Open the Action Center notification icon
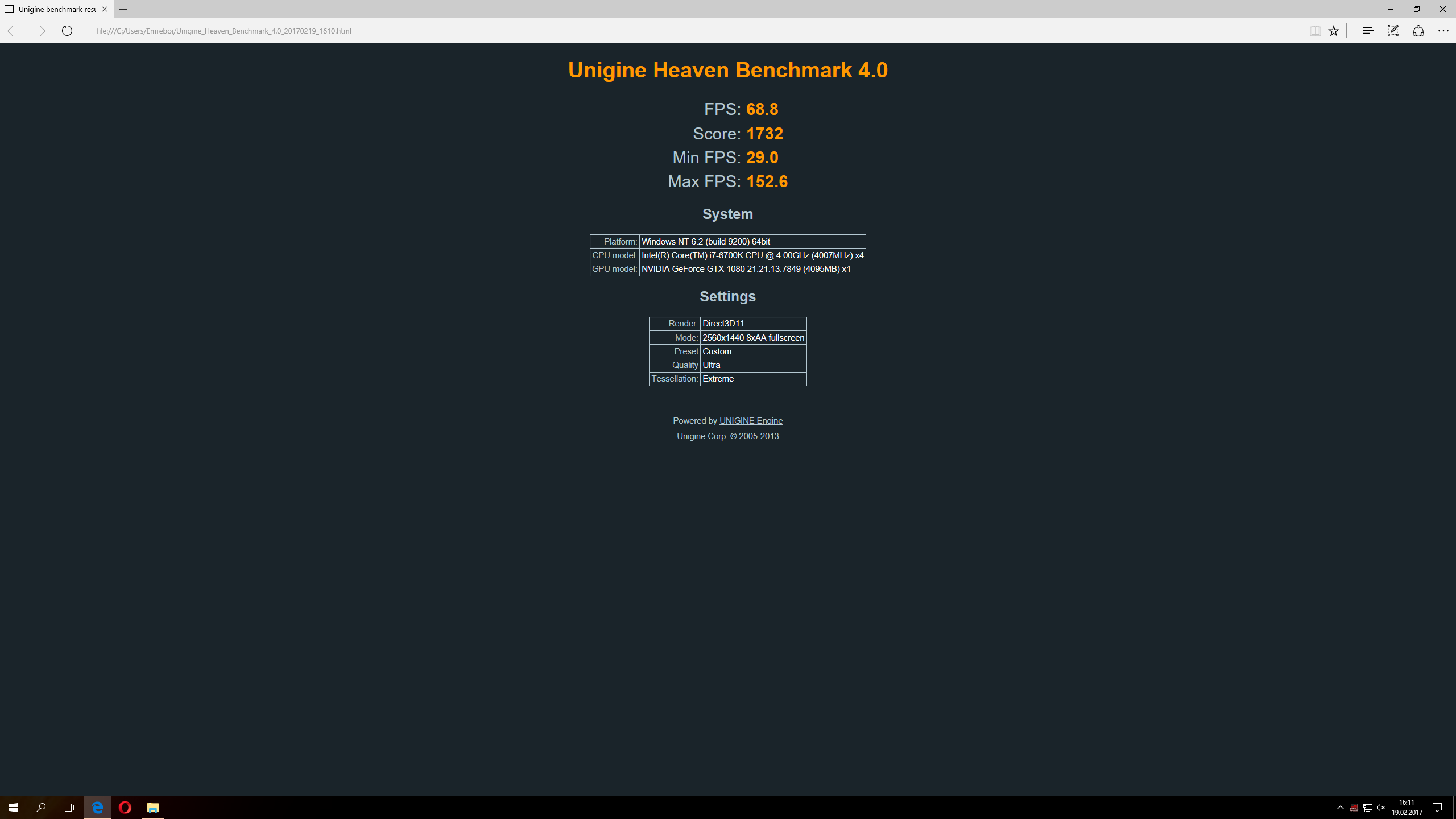1456x819 pixels. click(x=1437, y=808)
